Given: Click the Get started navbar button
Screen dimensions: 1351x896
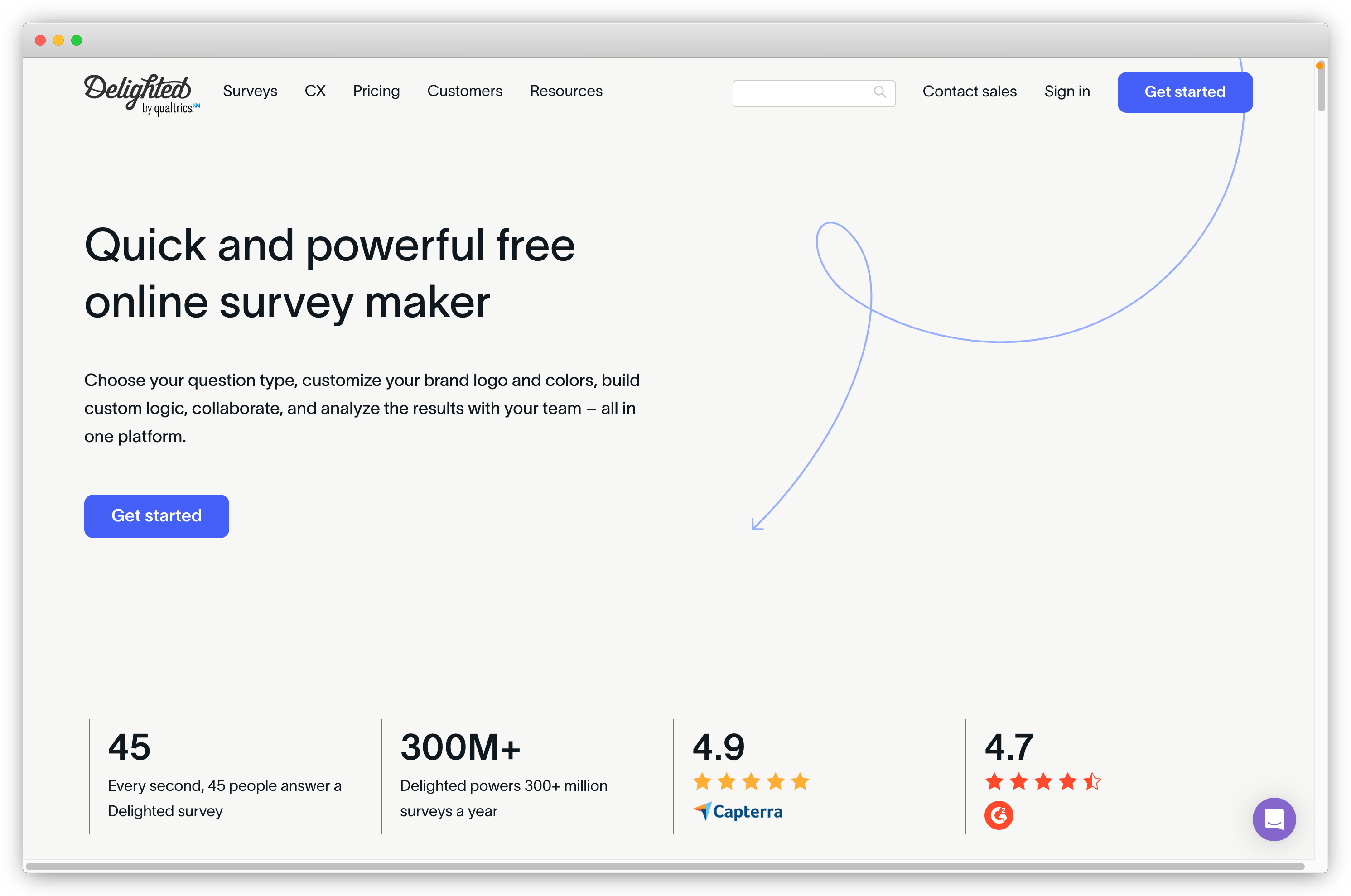Looking at the screenshot, I should coord(1184,91).
